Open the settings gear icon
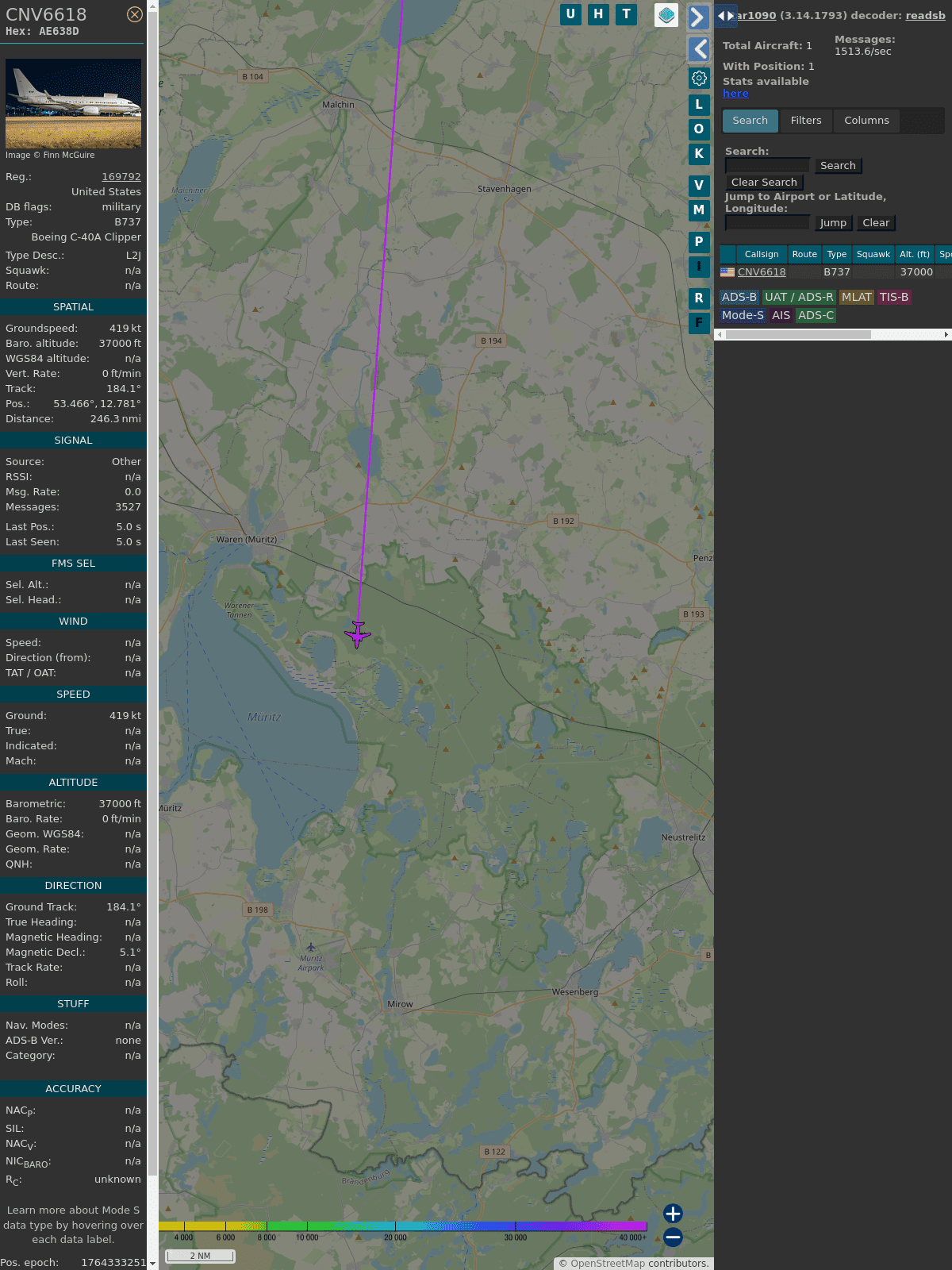 699,79
